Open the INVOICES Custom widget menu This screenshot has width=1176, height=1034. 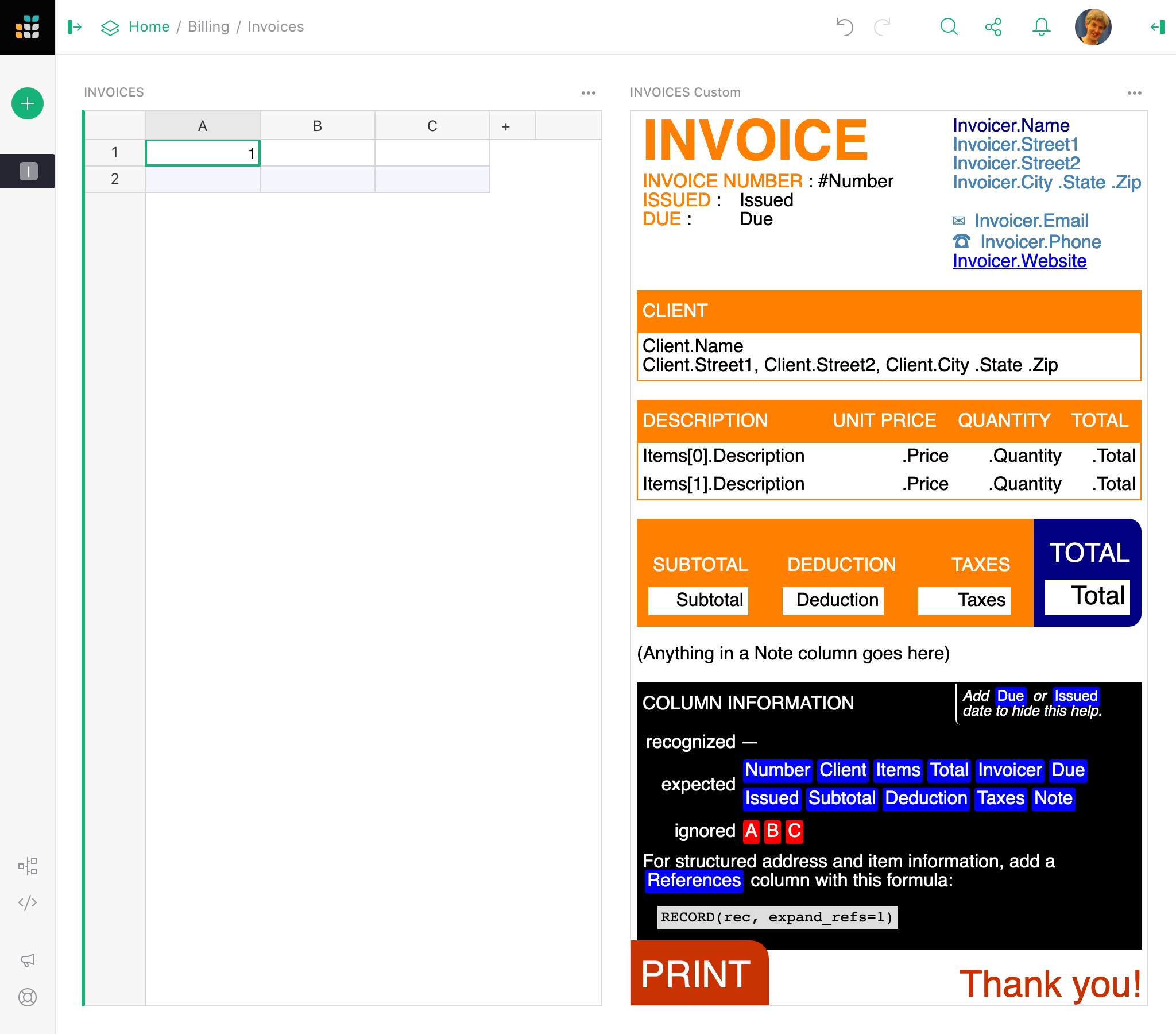pos(1135,92)
